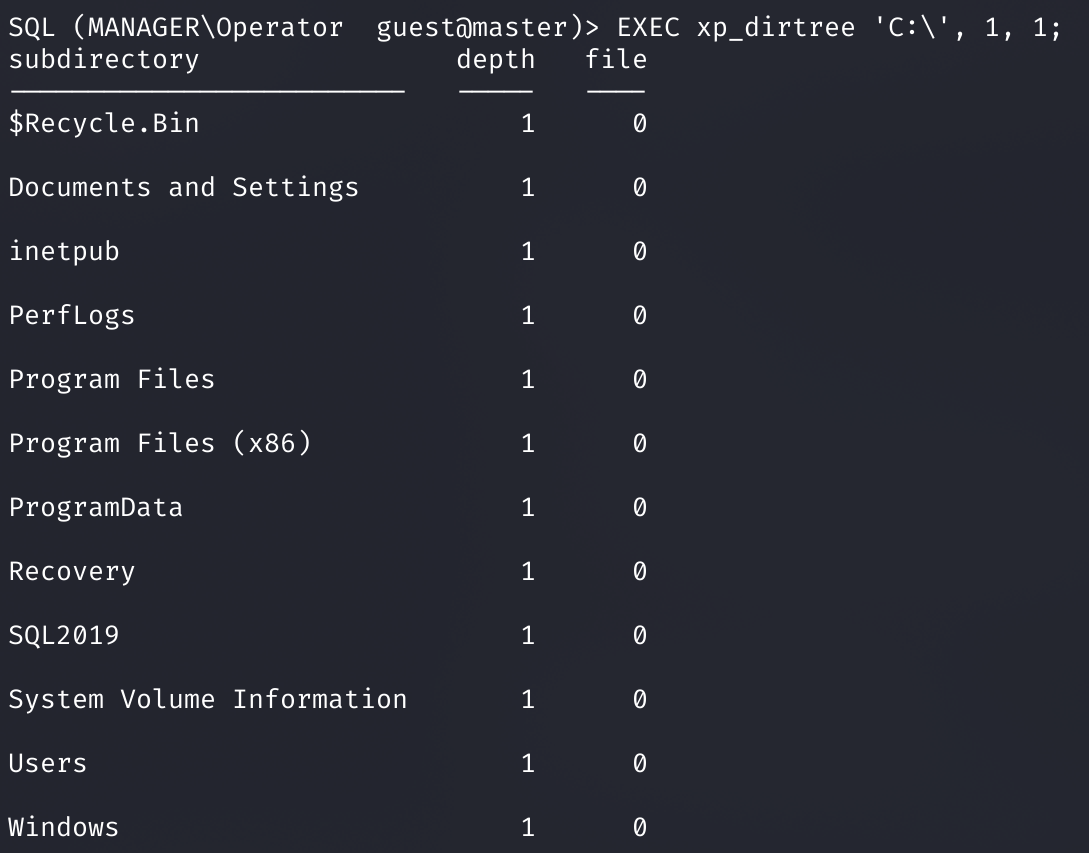Click the Users directory entry
1089x853 pixels.
coord(48,763)
